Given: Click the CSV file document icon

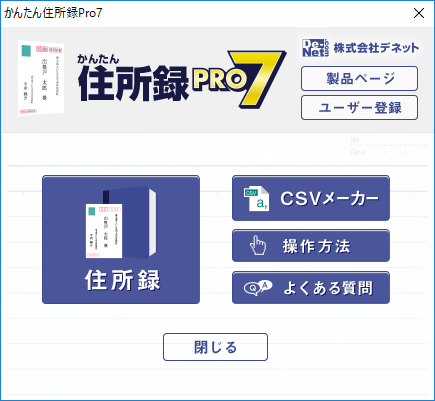Looking at the screenshot, I should (256, 199).
